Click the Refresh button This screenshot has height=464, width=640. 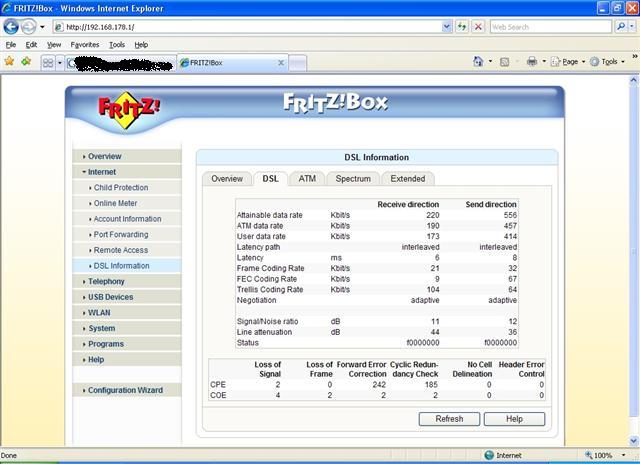tap(449, 419)
